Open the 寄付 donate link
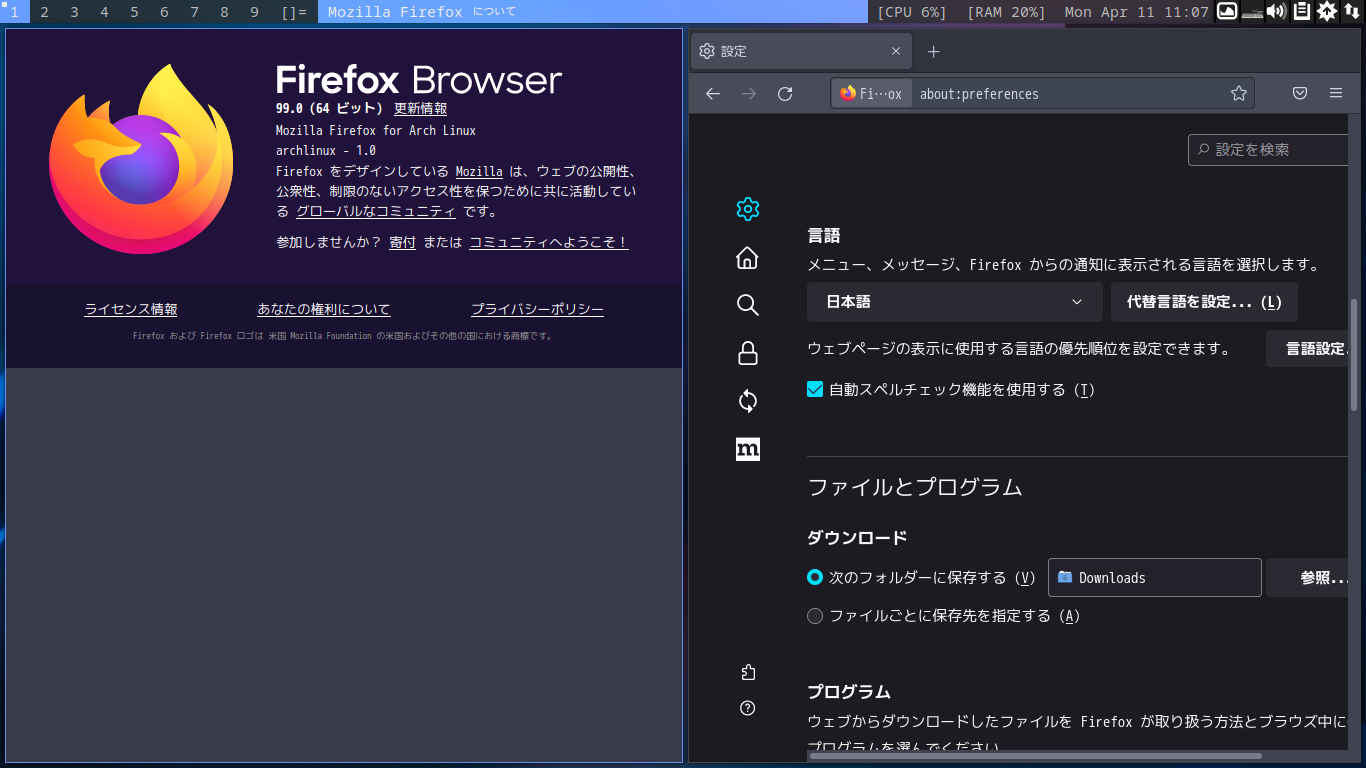1366x768 pixels. pyautogui.click(x=402, y=242)
